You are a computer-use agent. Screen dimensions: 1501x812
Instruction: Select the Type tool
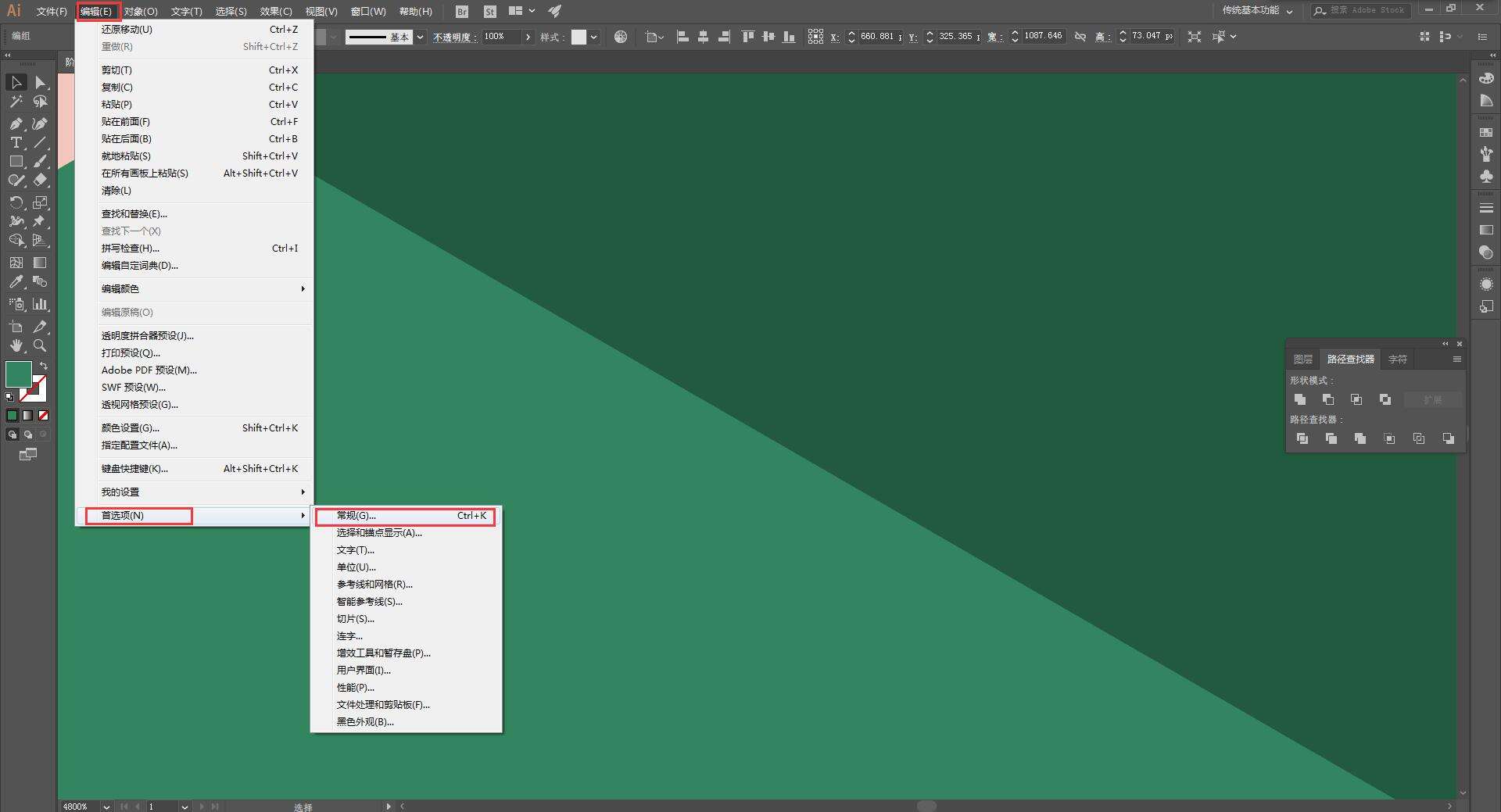pyautogui.click(x=16, y=142)
